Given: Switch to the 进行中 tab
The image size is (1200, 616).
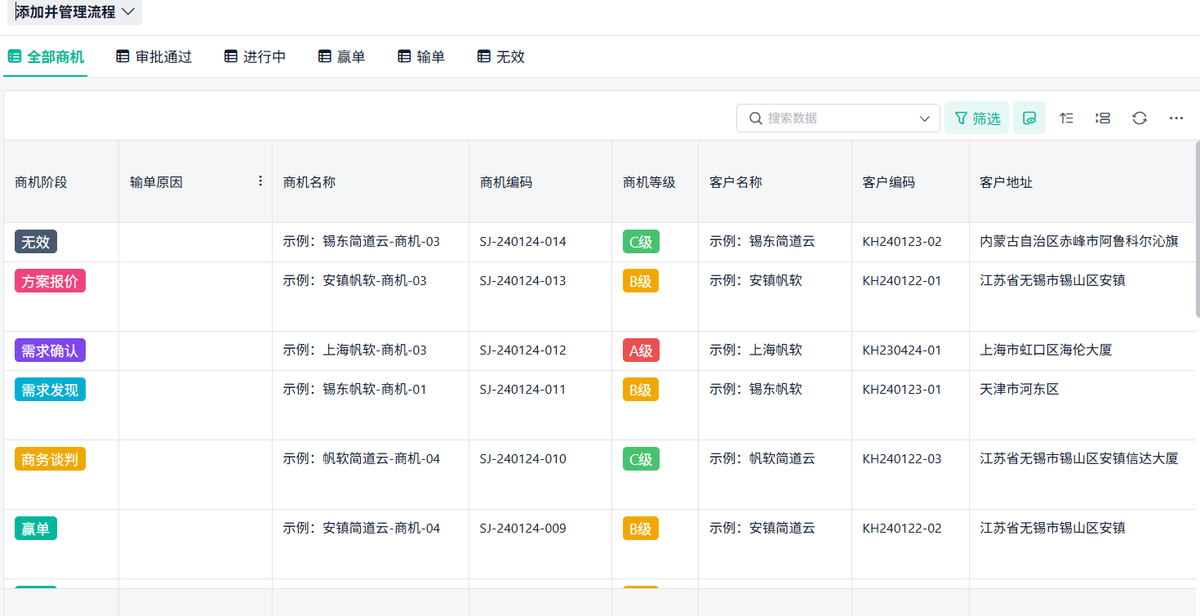Looking at the screenshot, I should pos(255,57).
